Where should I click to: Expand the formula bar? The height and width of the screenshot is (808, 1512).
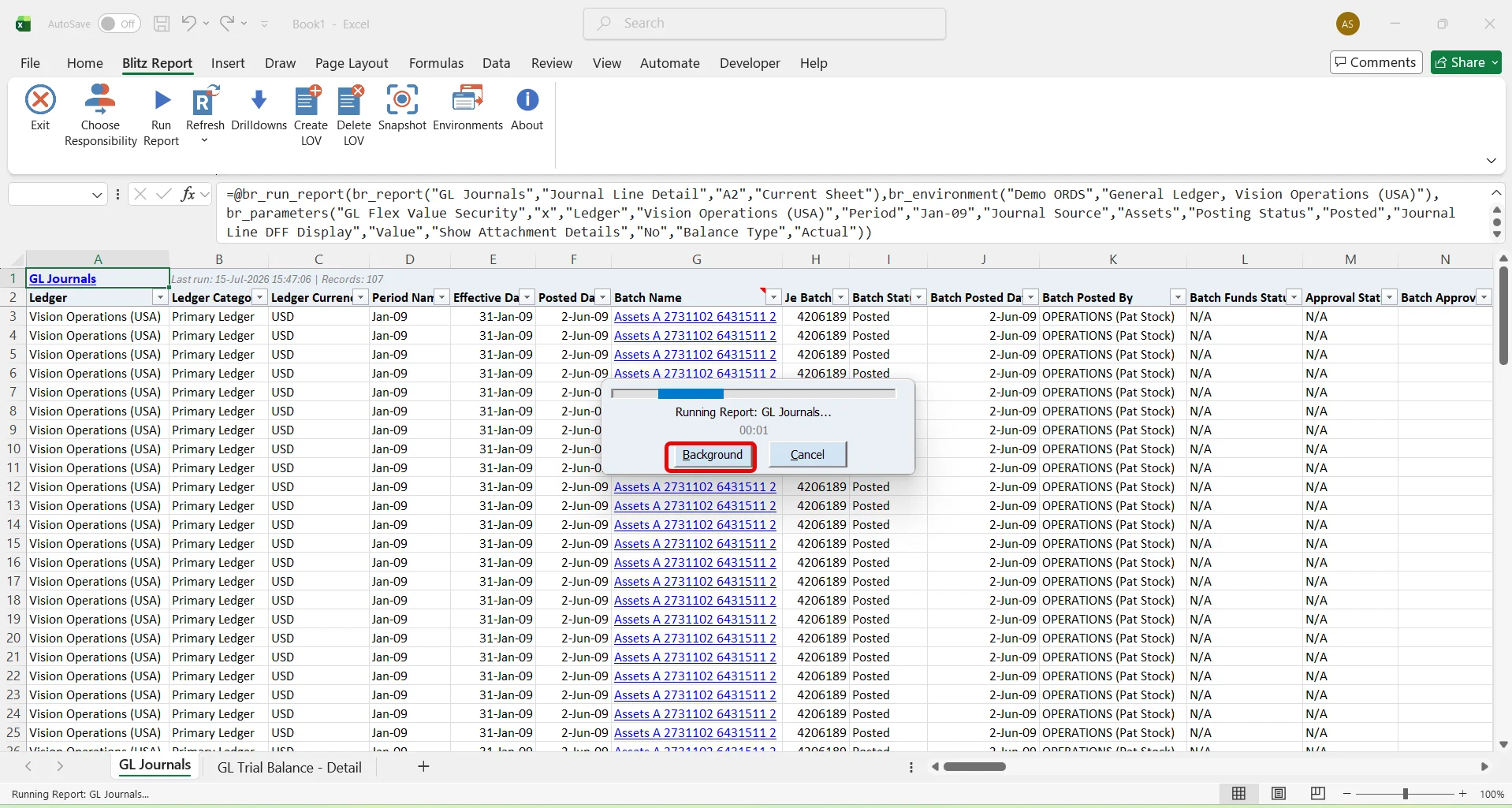1496,193
